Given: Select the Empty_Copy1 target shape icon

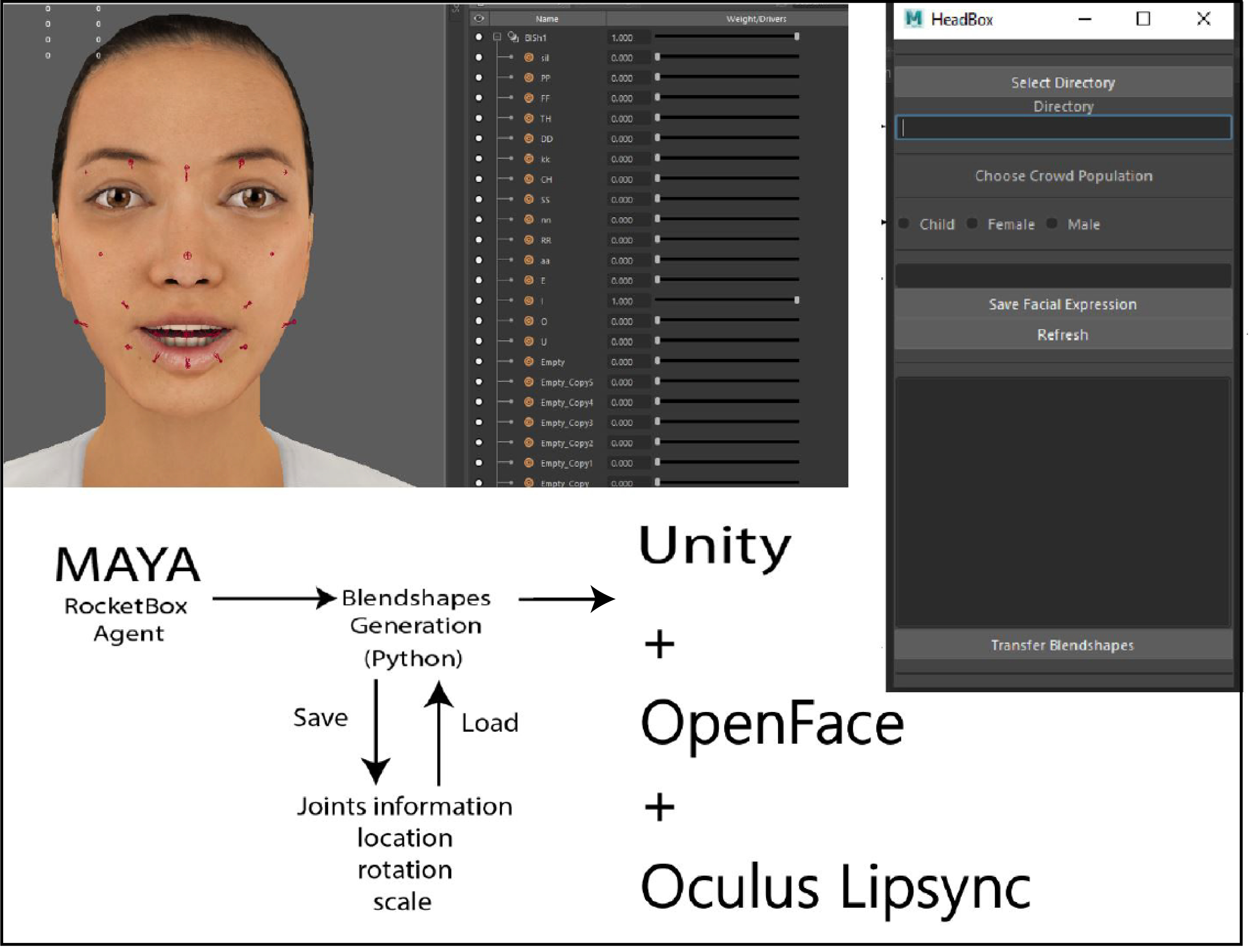Looking at the screenshot, I should (x=529, y=463).
